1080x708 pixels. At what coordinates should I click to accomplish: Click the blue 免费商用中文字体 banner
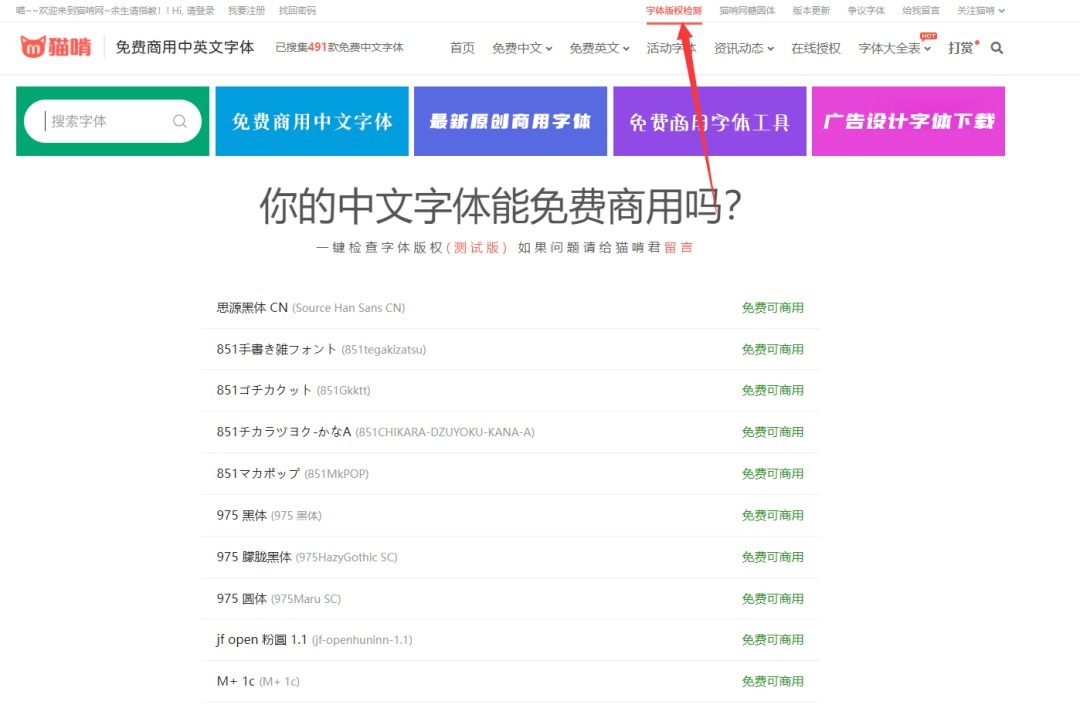[312, 121]
